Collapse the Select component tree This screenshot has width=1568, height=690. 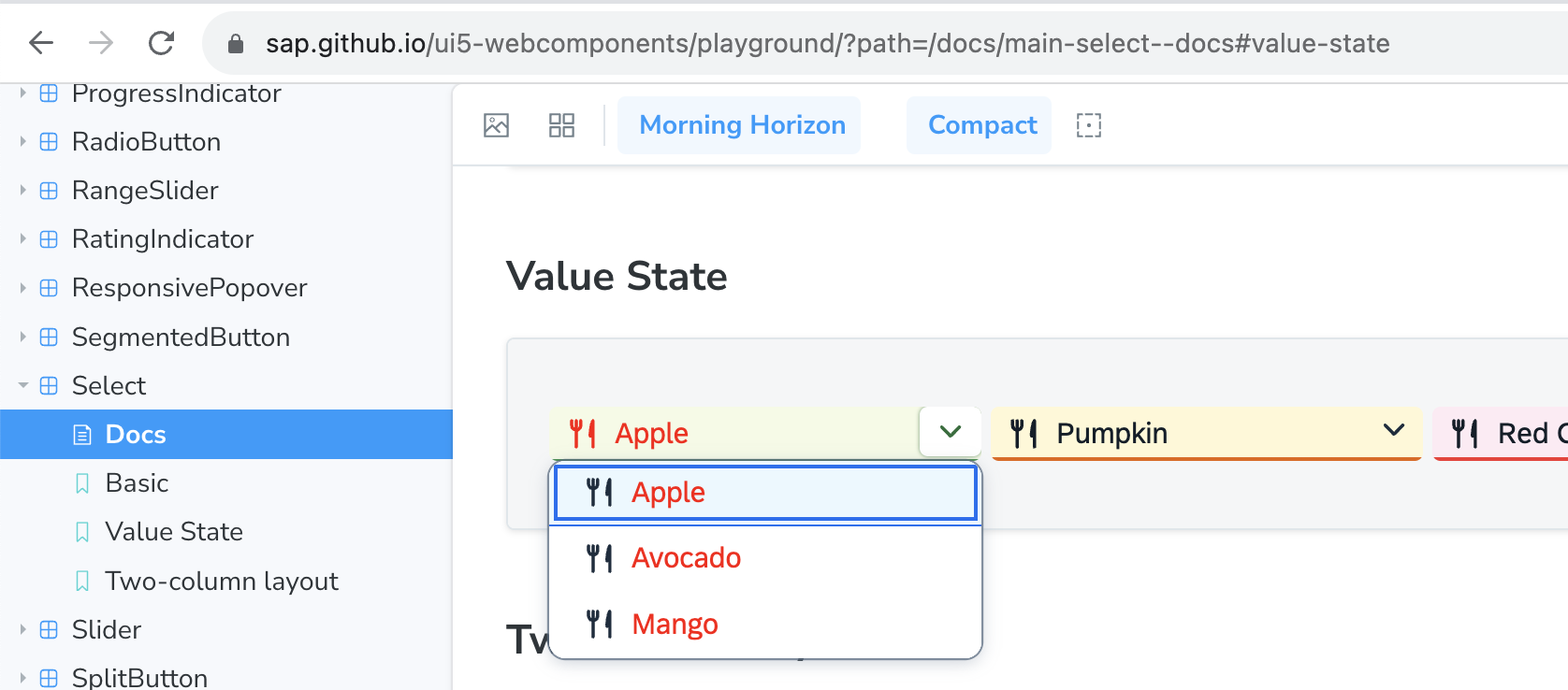point(22,385)
